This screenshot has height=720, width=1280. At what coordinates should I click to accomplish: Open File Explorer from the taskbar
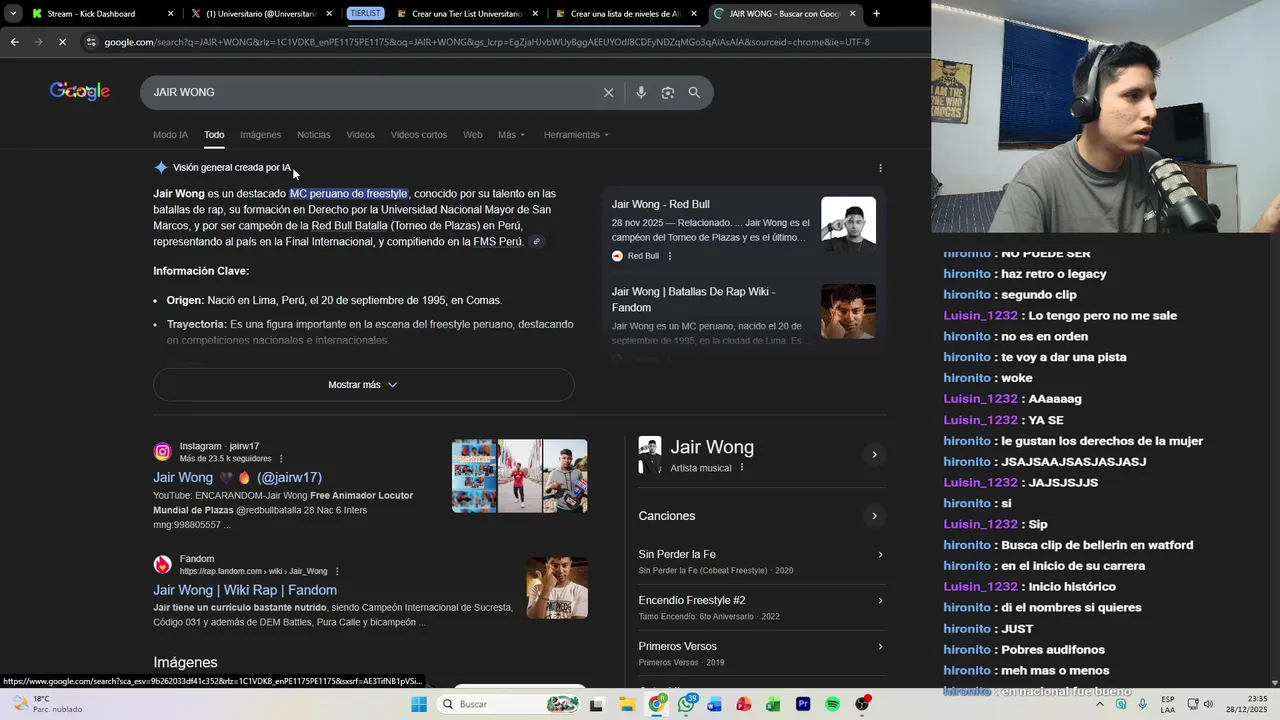[627, 705]
